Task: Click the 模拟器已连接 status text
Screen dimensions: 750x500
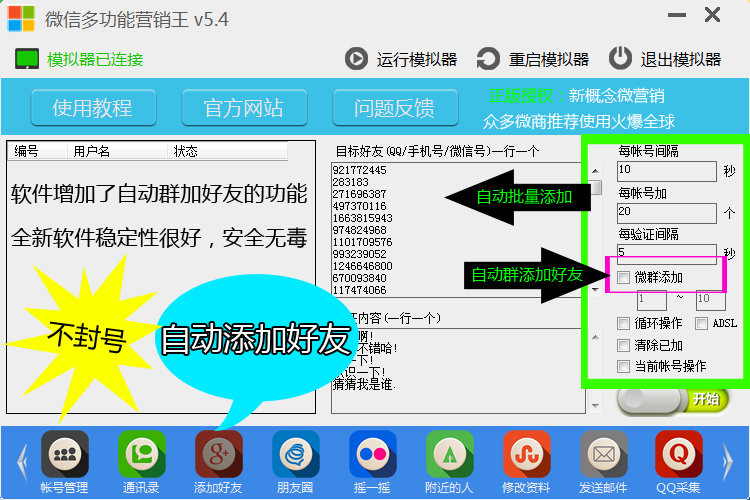Action: click(x=95, y=59)
